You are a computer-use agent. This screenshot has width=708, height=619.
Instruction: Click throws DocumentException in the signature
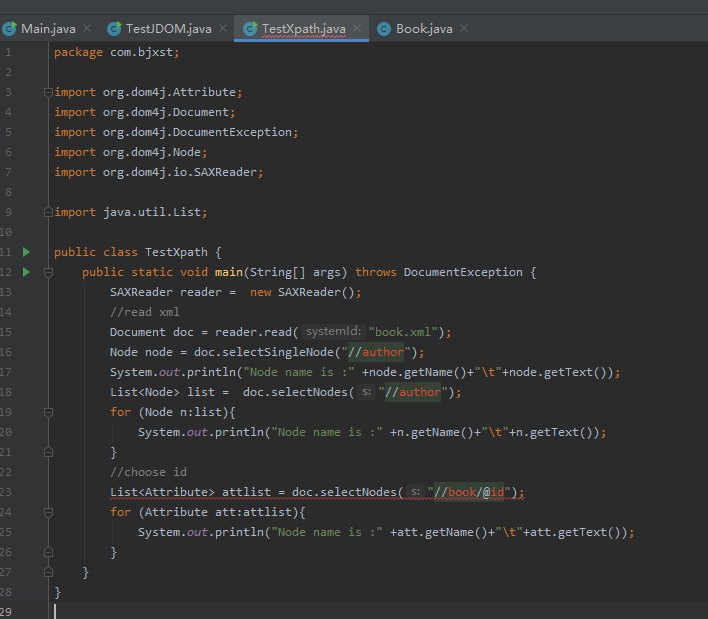439,272
